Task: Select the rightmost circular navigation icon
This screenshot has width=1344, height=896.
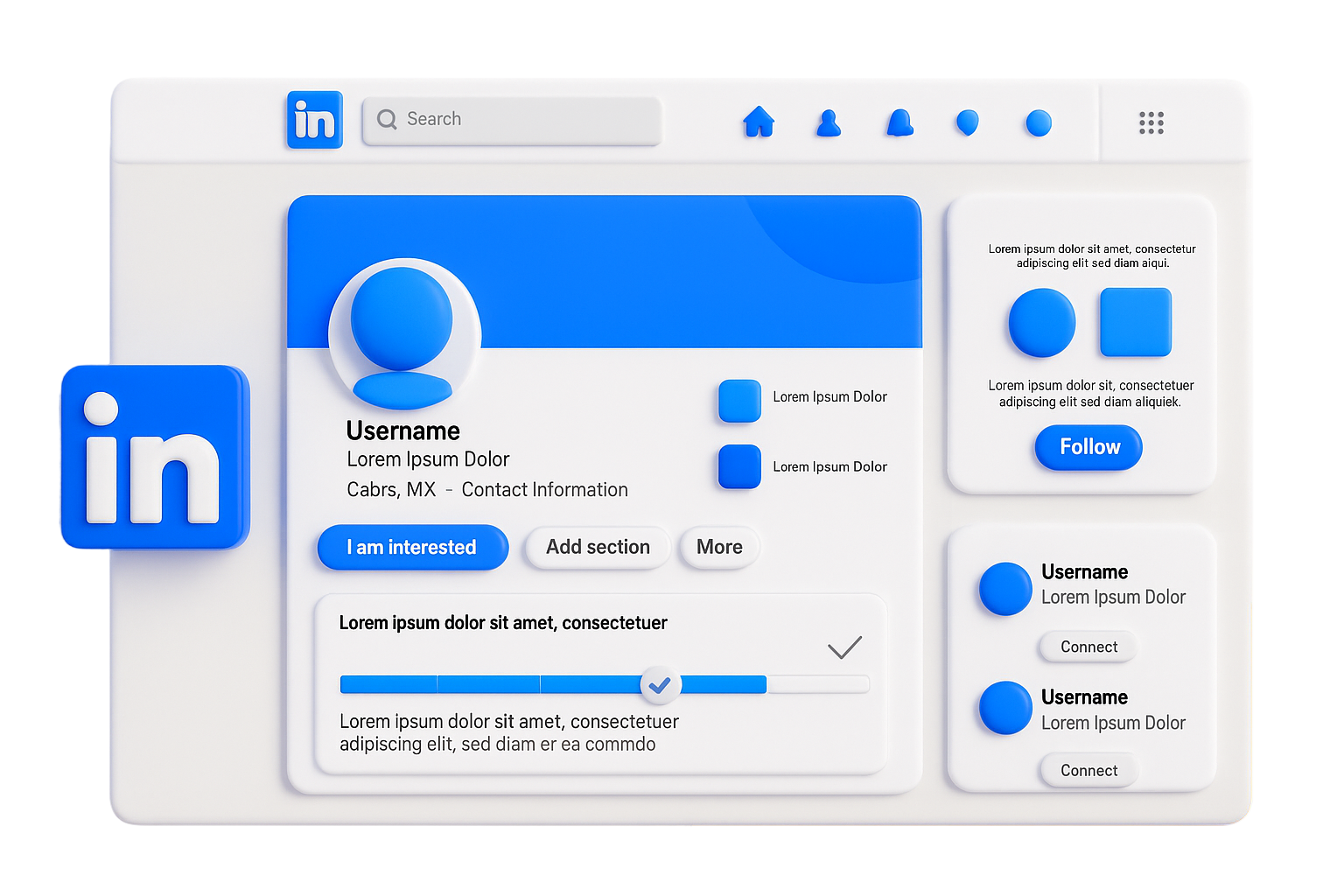Action: [1038, 123]
